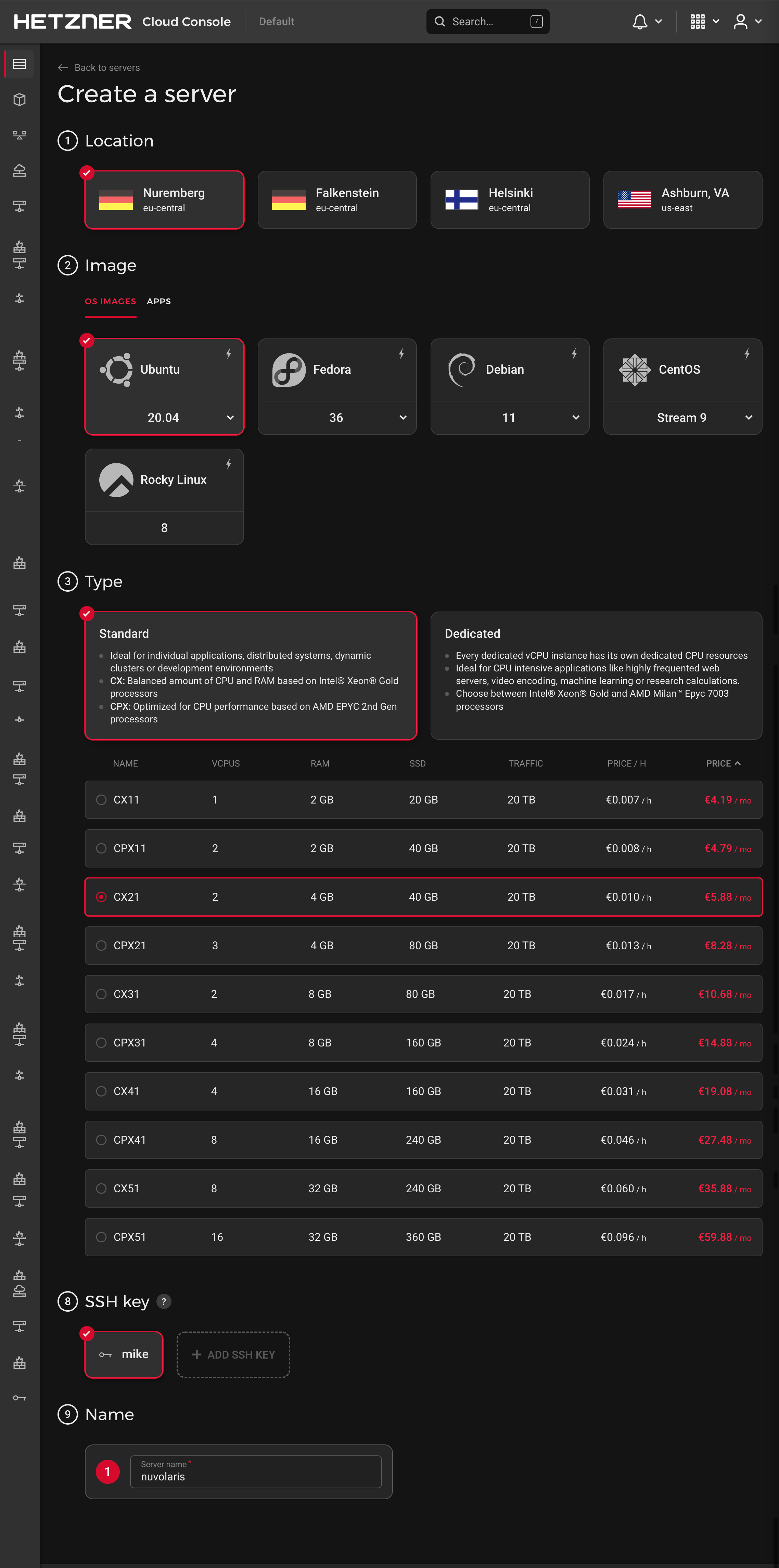Expand the chevron next to notifications bell
Viewport: 779px width, 1568px height.
(659, 22)
